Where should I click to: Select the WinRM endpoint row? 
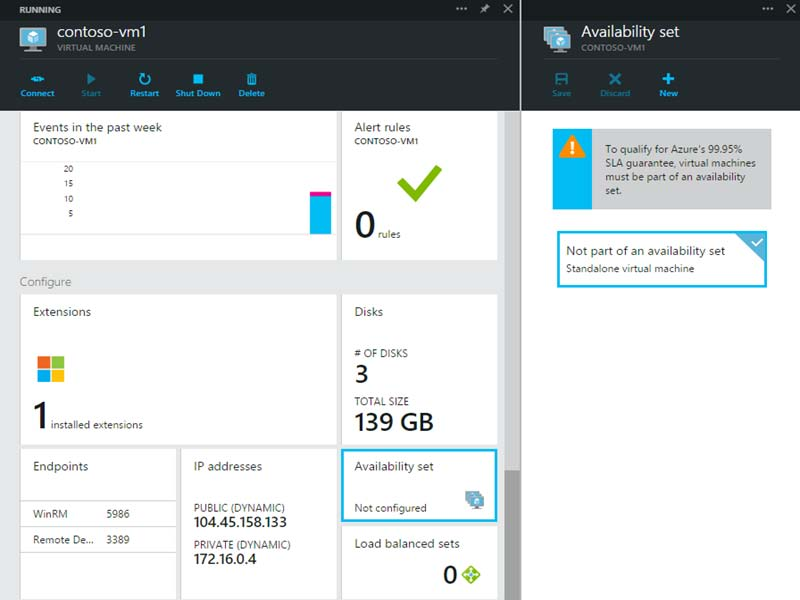(x=98, y=514)
